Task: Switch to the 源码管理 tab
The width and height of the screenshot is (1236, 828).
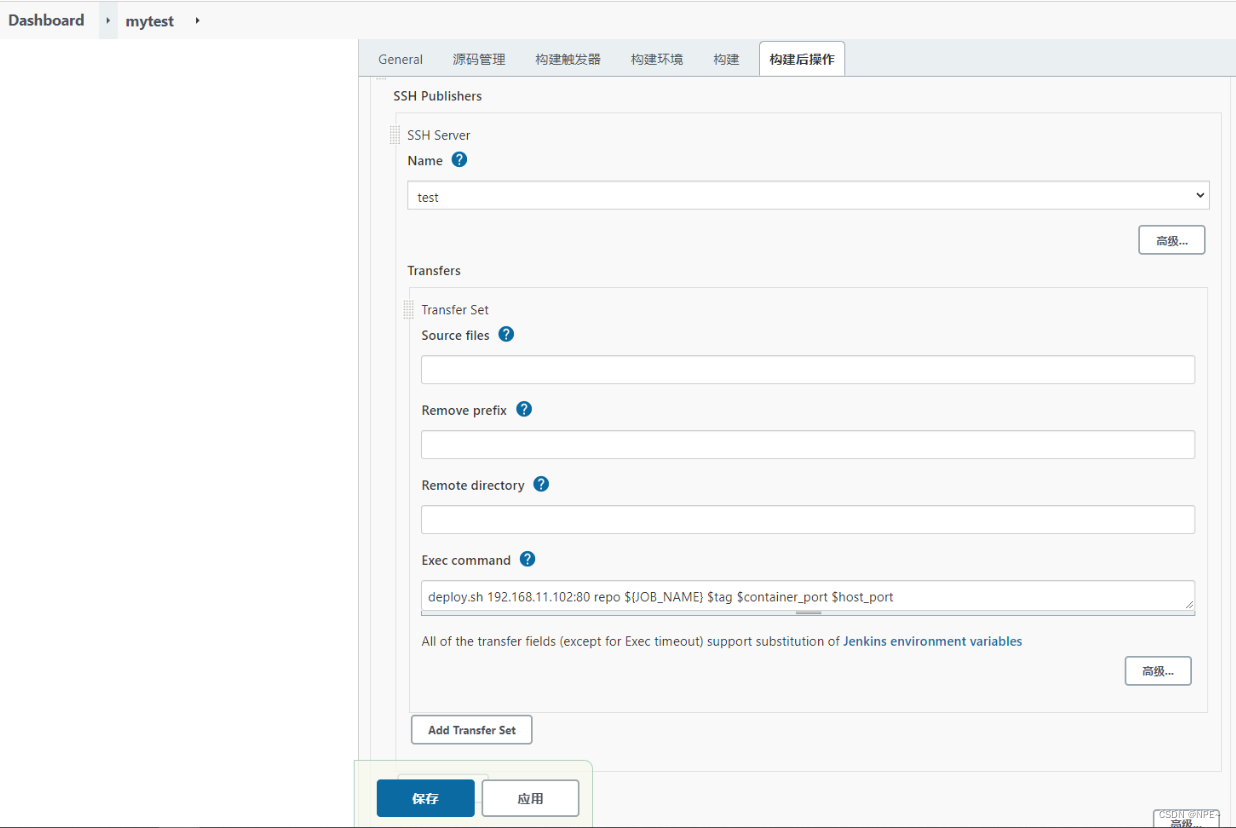Action: point(479,59)
